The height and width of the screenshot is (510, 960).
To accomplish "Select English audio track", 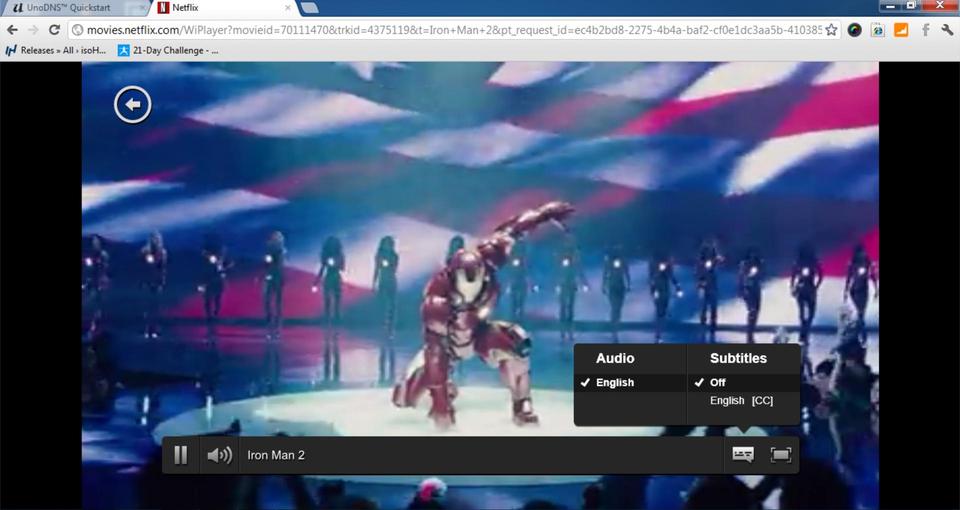I will [x=630, y=383].
